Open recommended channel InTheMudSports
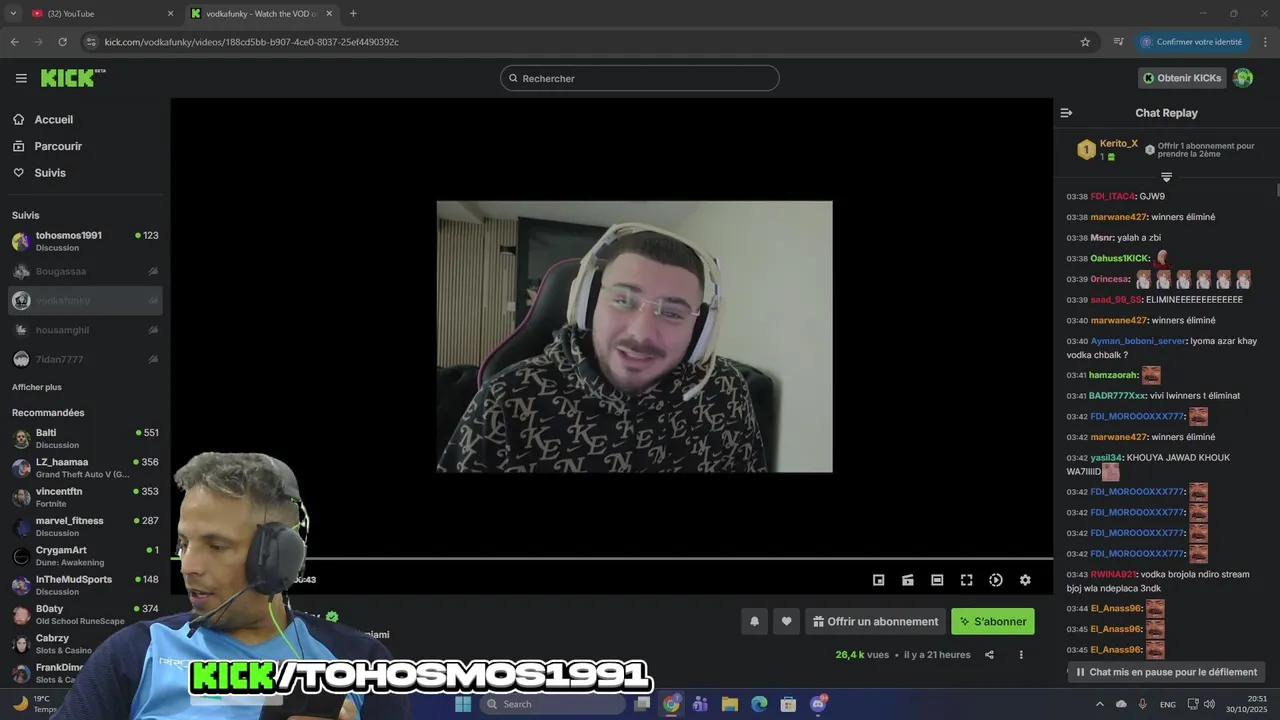Viewport: 1280px width, 720px height. 85,585
